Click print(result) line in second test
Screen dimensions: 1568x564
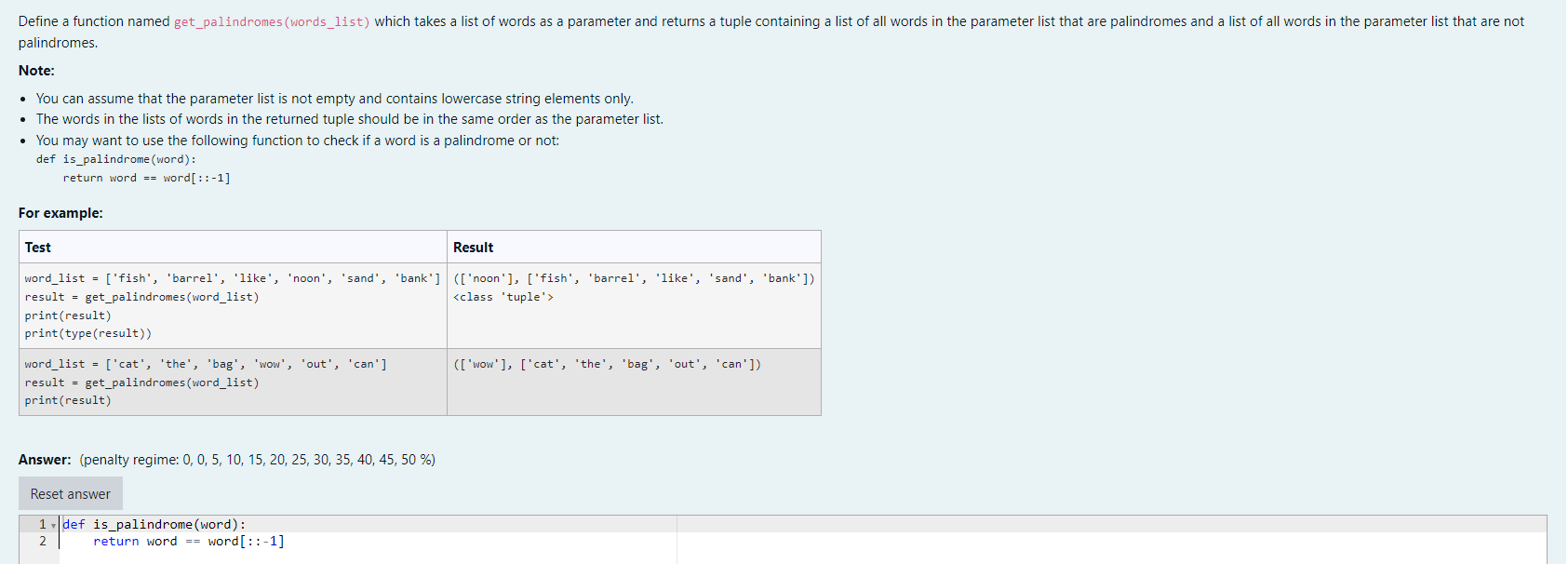click(68, 400)
